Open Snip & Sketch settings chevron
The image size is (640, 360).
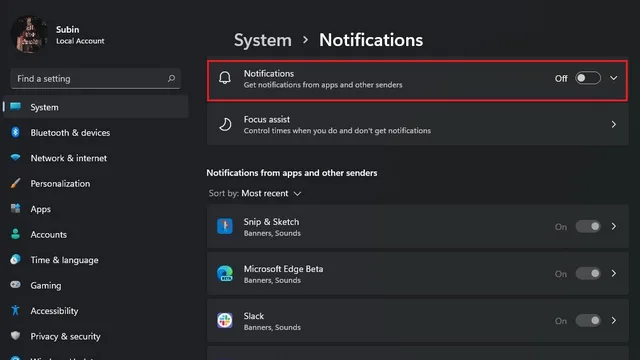tap(613, 226)
